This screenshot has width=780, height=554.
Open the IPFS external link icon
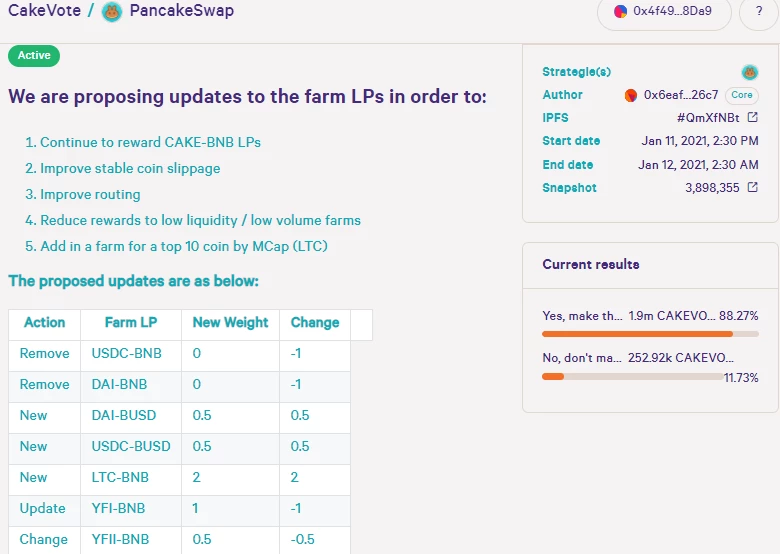click(753, 117)
